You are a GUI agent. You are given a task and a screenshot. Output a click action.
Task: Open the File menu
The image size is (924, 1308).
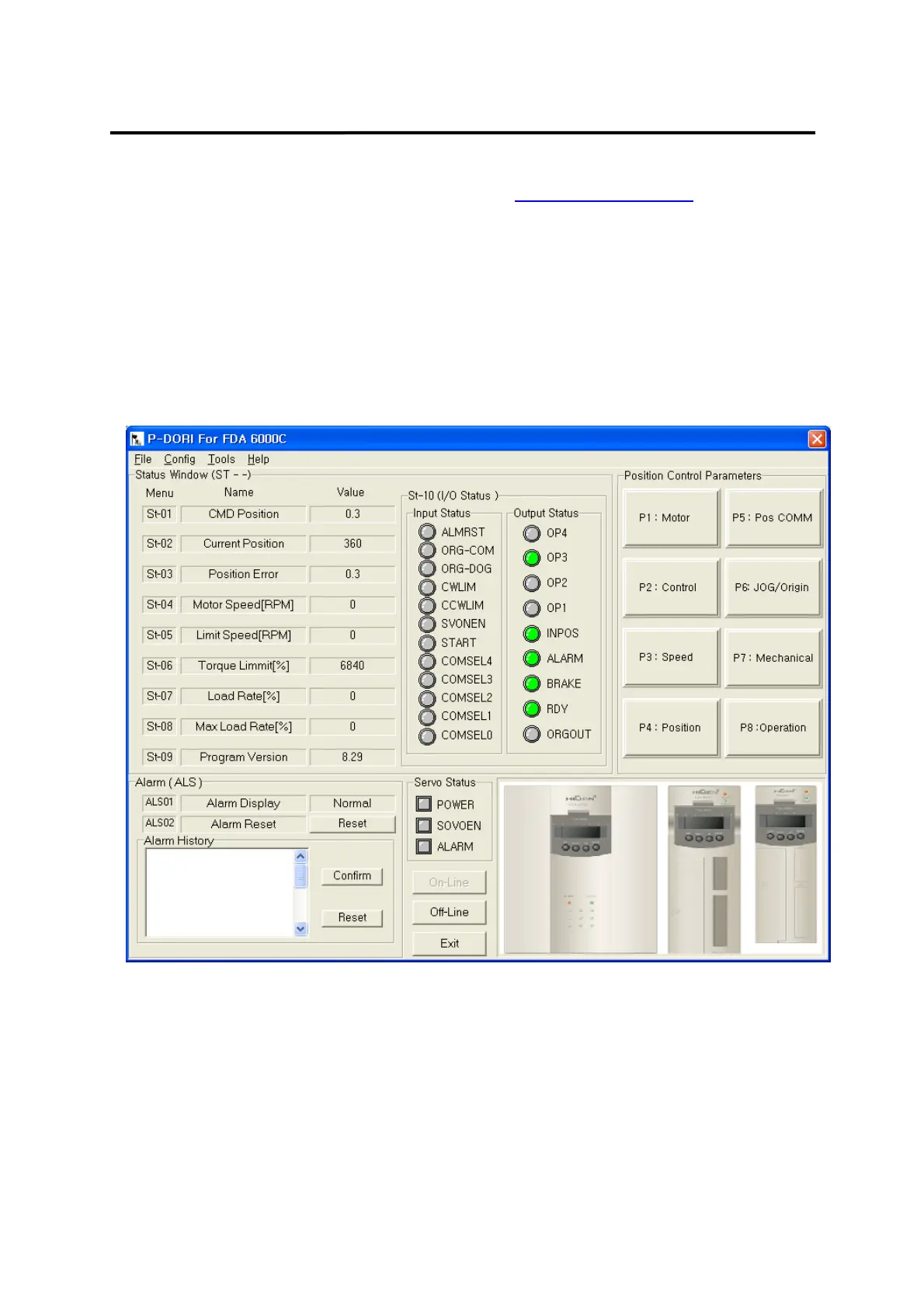[143, 459]
